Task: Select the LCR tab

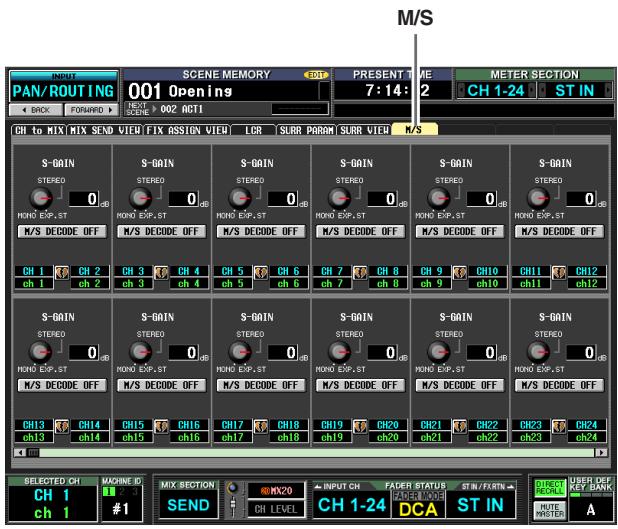Action: pos(253,130)
